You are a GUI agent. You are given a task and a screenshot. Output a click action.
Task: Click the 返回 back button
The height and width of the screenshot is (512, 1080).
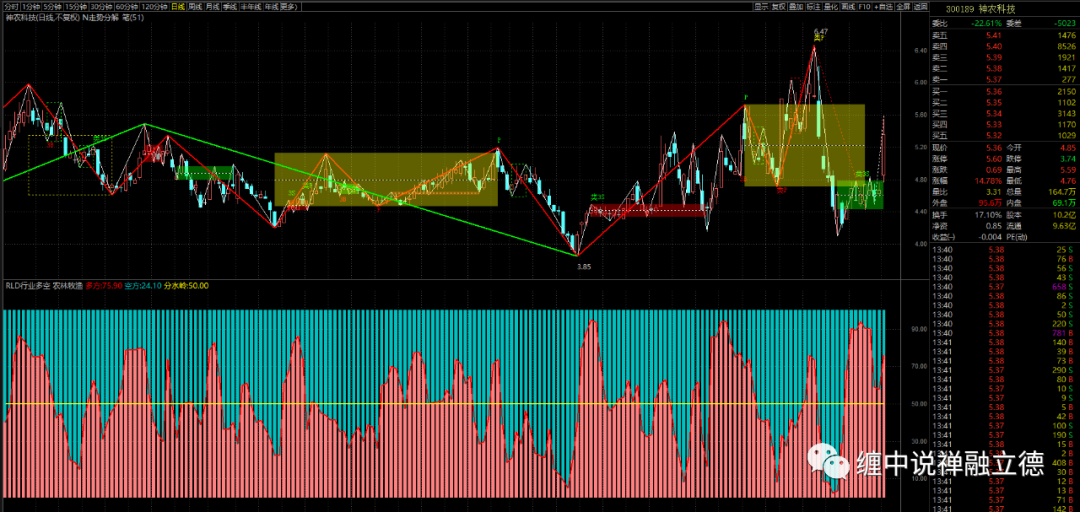pos(920,7)
